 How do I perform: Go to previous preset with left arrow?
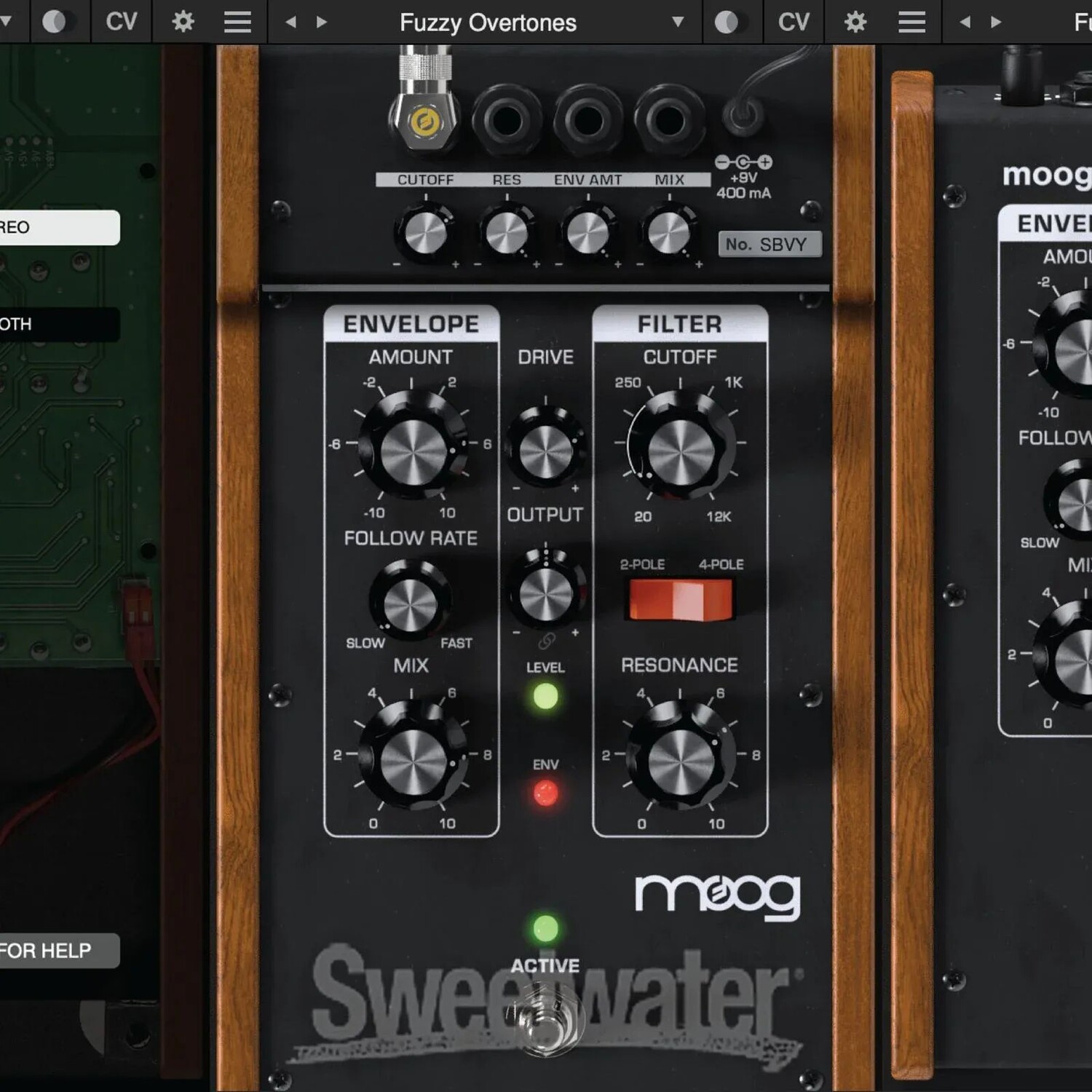click(291, 22)
